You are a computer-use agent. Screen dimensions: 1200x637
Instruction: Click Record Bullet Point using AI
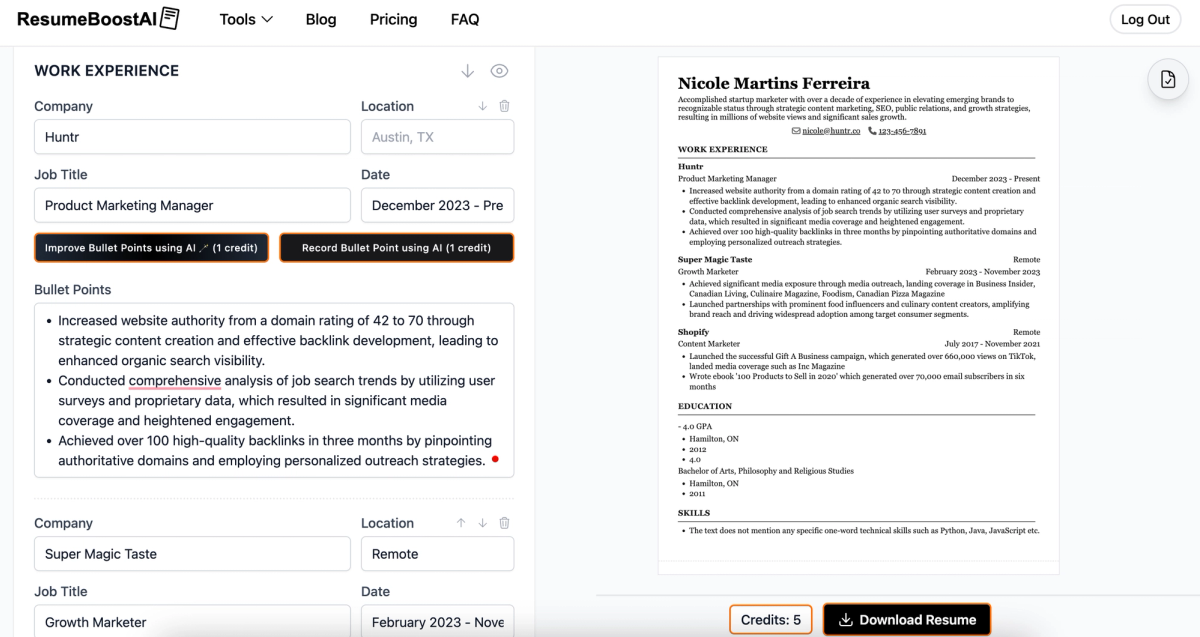[396, 248]
